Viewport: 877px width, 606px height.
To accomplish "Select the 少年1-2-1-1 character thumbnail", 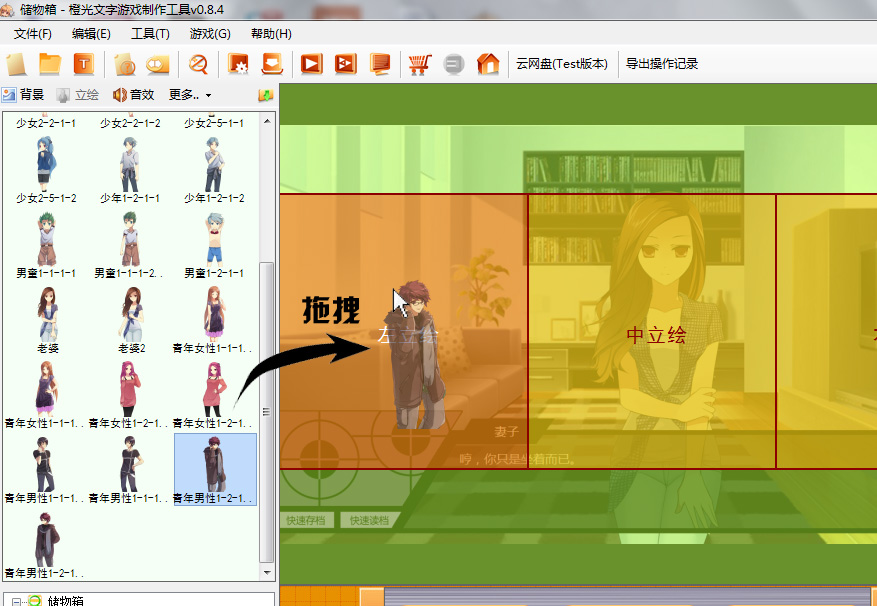I will click(x=130, y=169).
